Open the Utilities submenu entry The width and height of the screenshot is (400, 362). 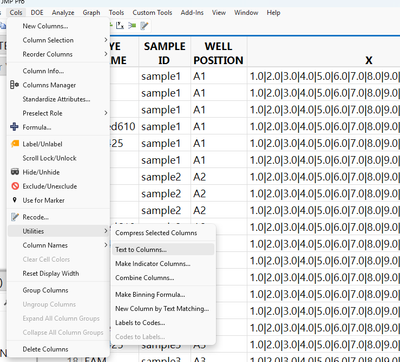click(x=58, y=231)
